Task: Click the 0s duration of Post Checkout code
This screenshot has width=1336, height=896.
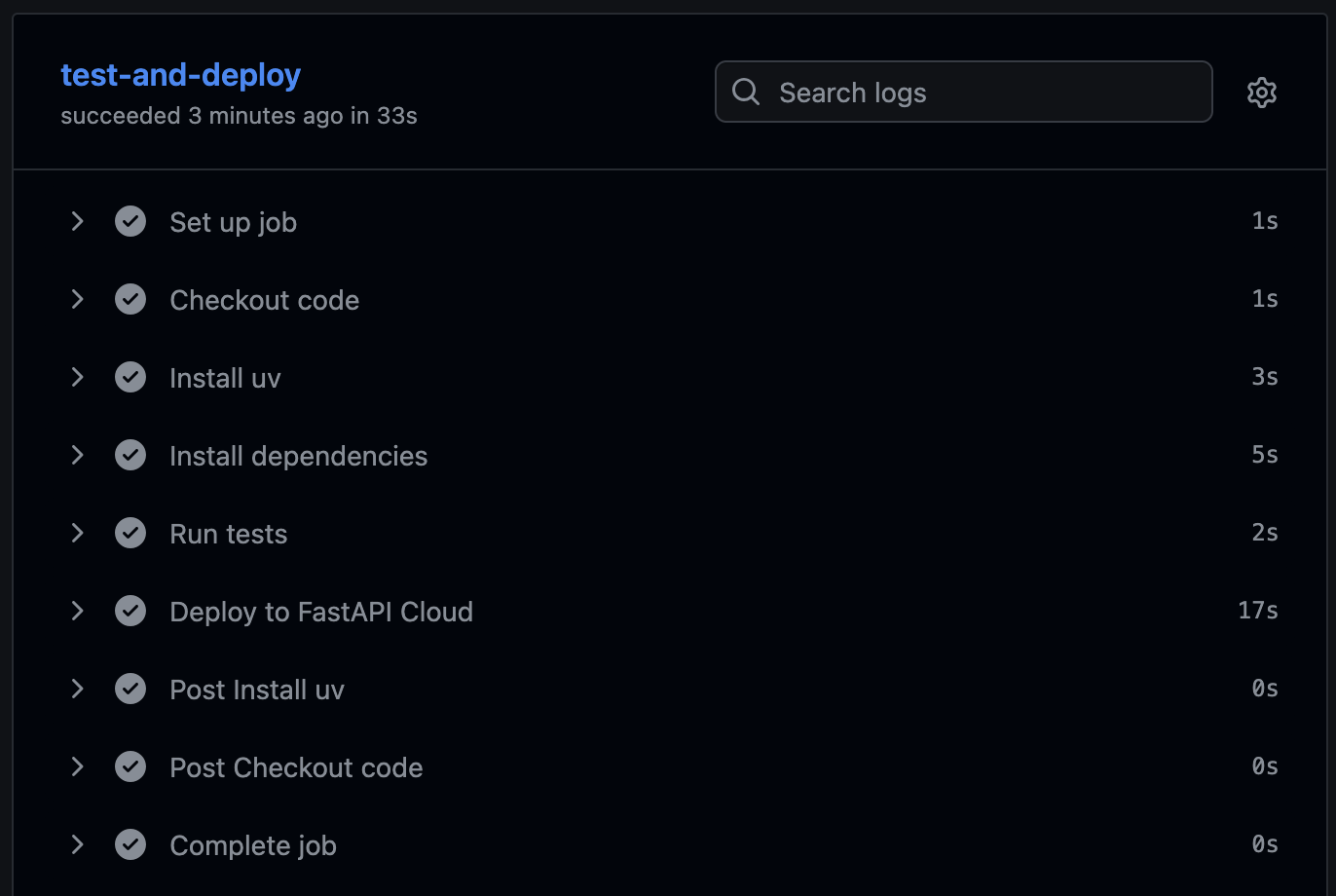Action: pyautogui.click(x=1265, y=766)
